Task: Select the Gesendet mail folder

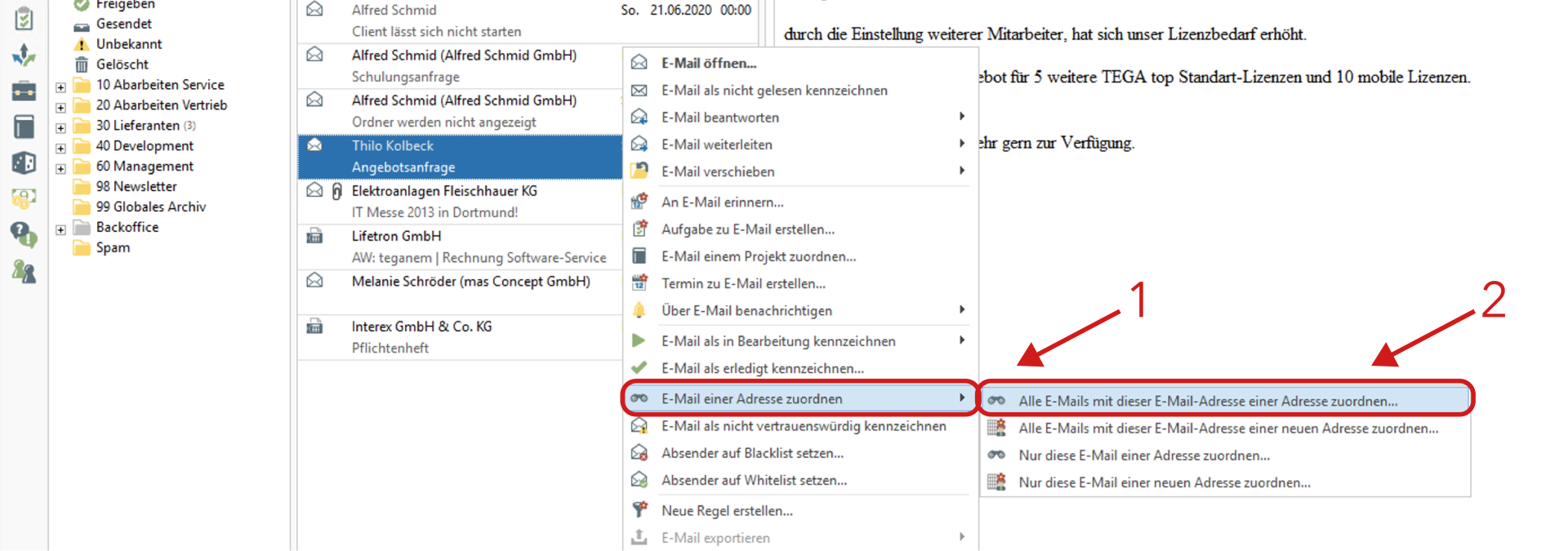Action: [123, 24]
